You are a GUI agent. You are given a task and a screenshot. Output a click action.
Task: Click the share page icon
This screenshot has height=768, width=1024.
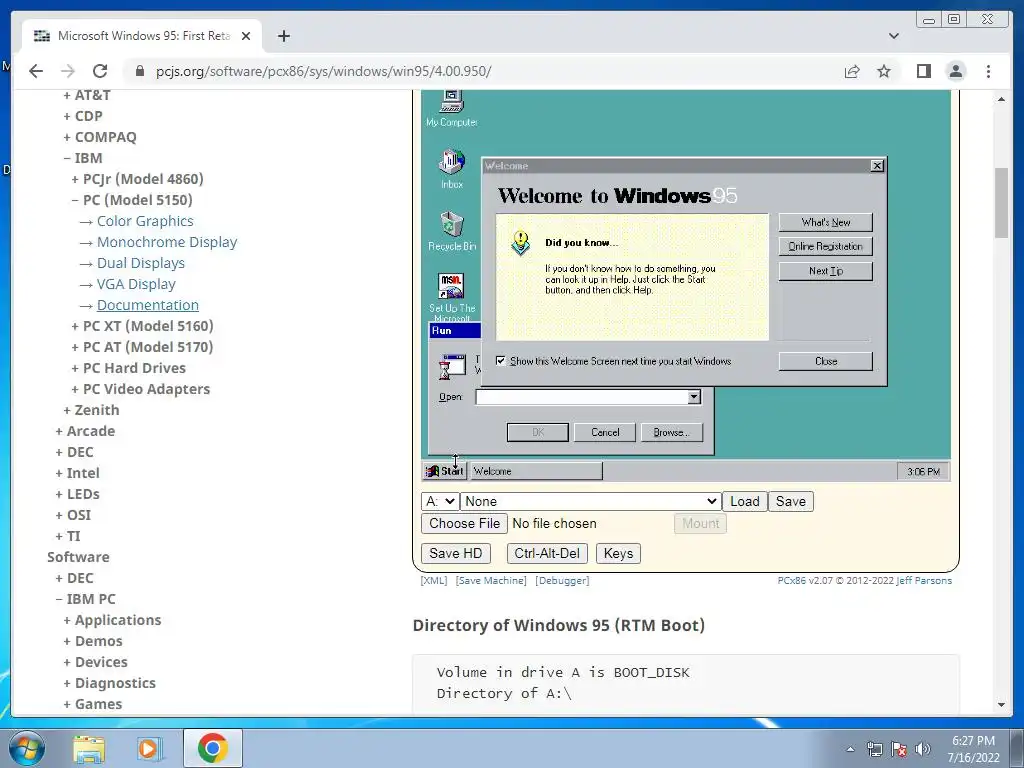coord(852,71)
